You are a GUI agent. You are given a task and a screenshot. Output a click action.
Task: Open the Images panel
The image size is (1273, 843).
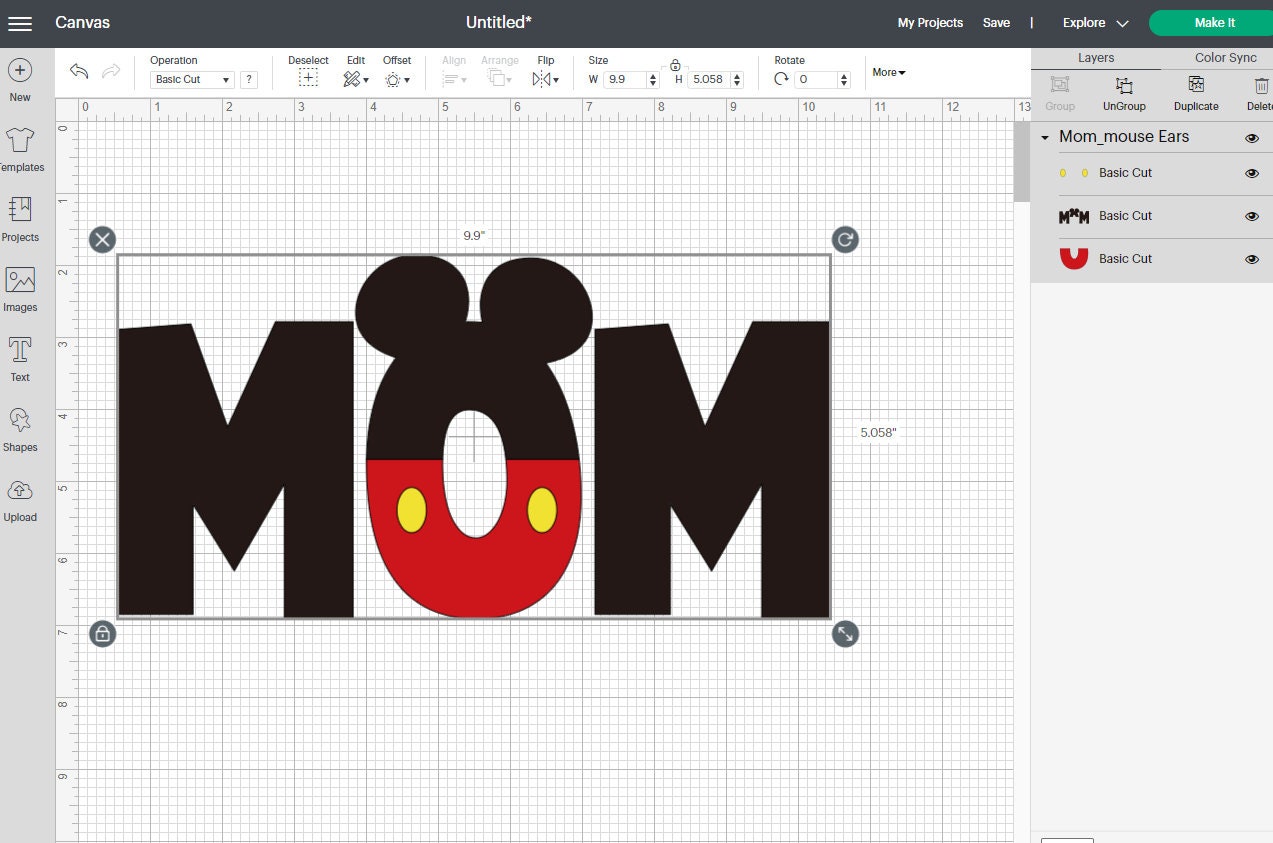point(20,288)
